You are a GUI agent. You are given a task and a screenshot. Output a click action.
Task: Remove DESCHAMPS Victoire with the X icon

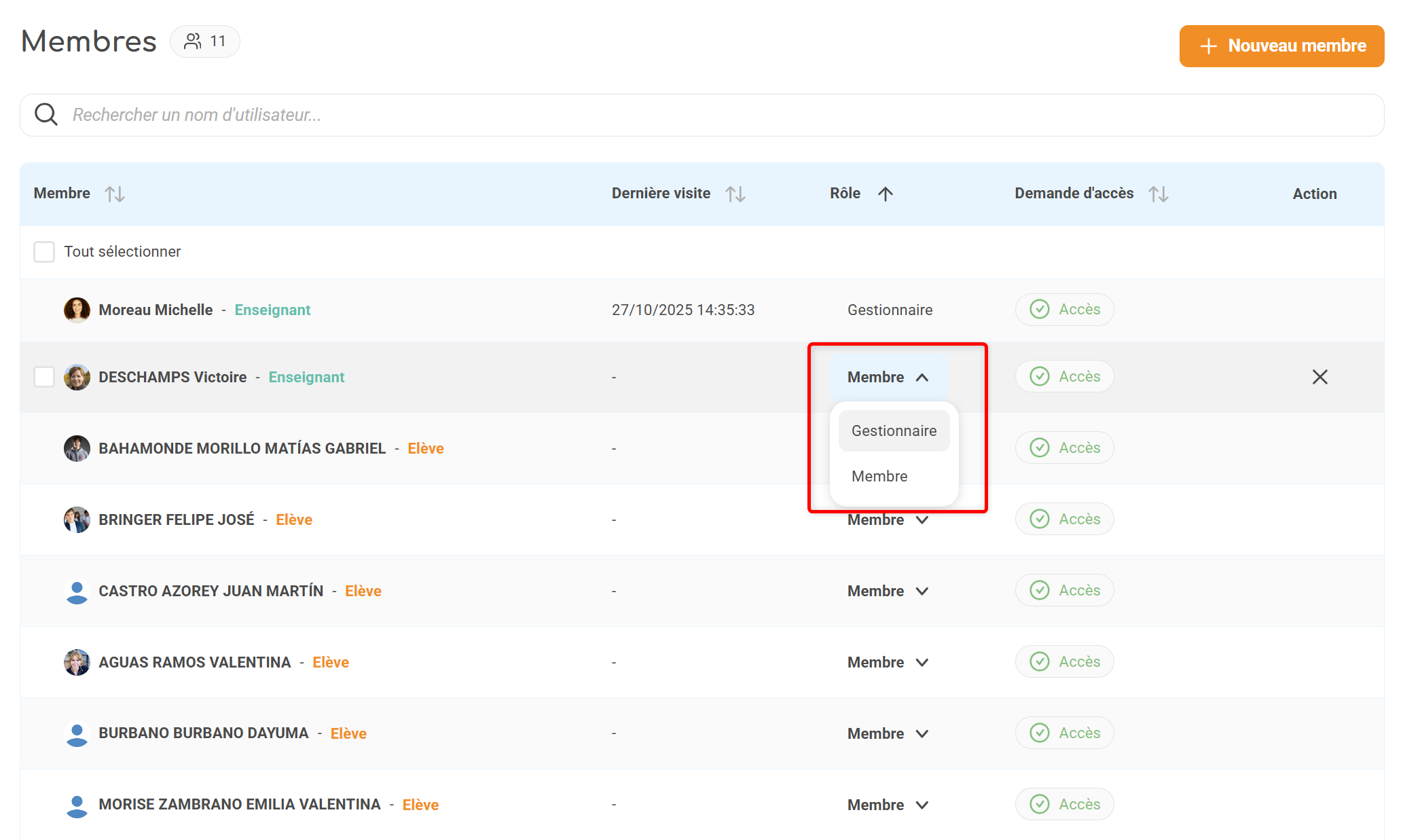pos(1319,377)
